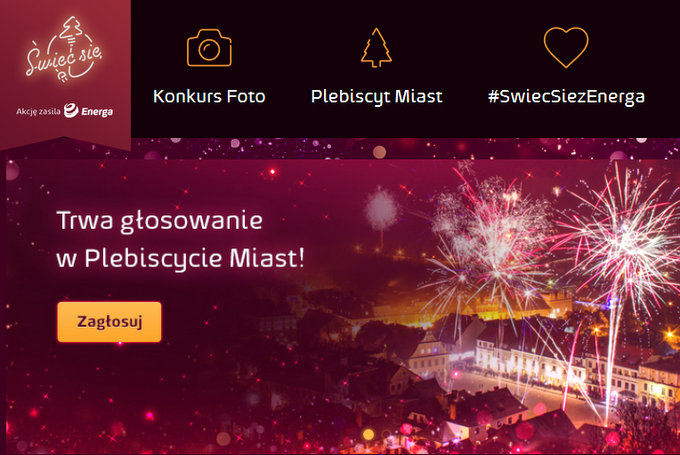Image resolution: width=680 pixels, height=455 pixels.
Task: Click the Christmas tree icon in navigation
Action: (376, 48)
